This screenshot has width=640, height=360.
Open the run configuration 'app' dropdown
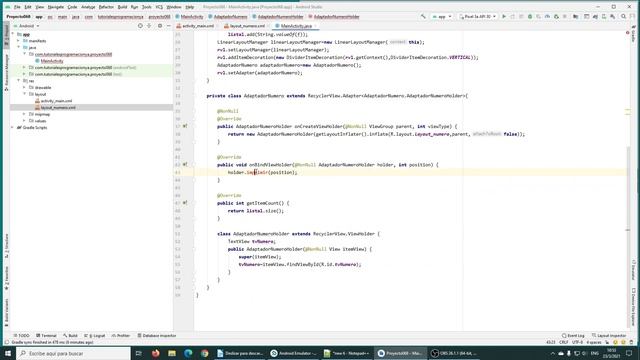click(442, 17)
